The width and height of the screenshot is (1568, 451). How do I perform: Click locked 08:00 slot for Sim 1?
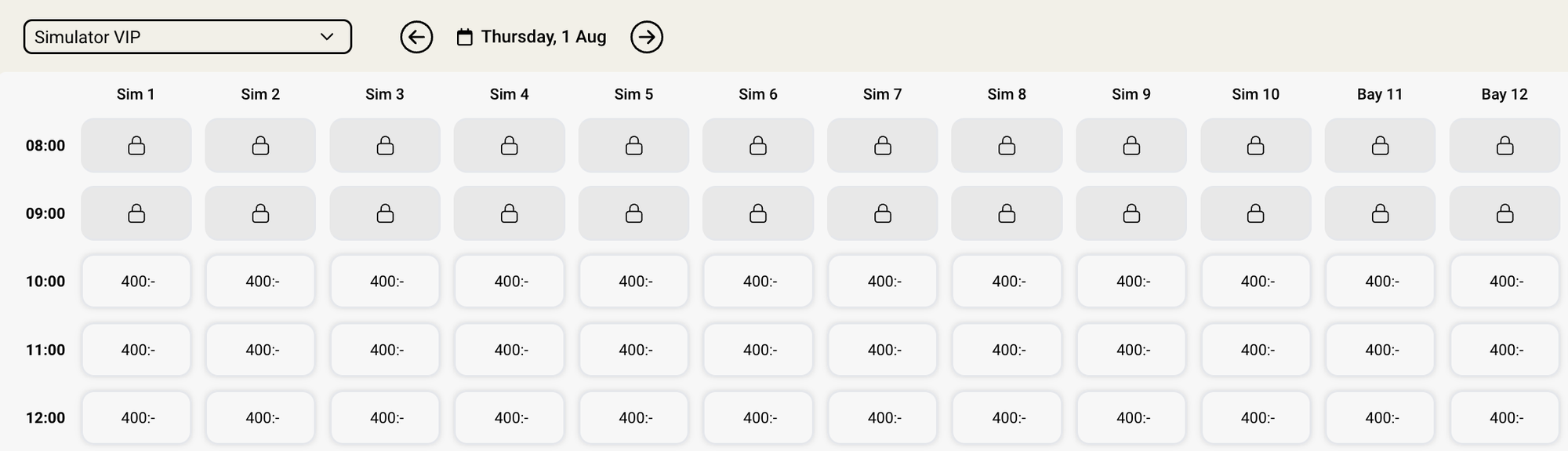[x=136, y=146]
